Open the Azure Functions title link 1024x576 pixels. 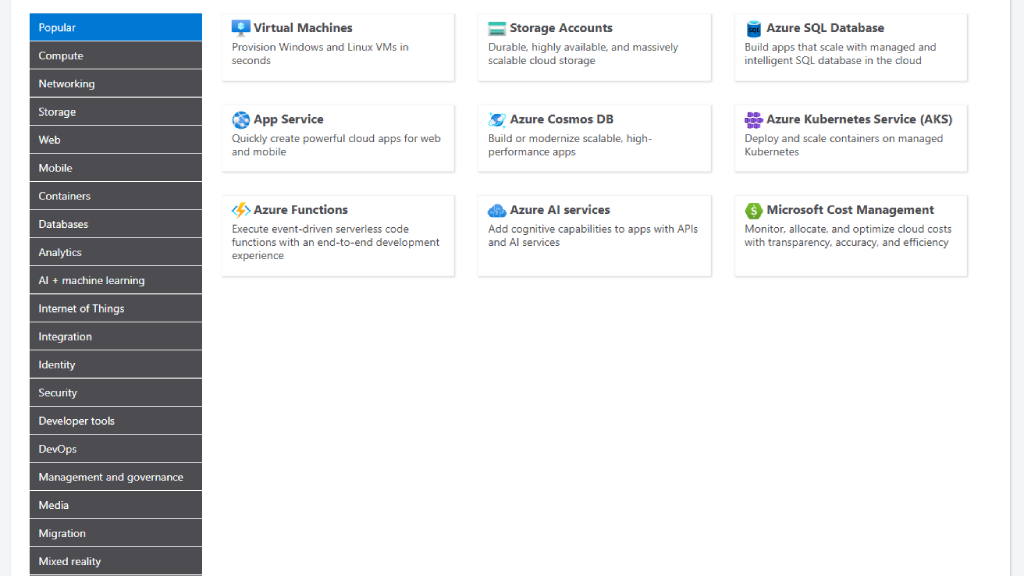coord(300,210)
